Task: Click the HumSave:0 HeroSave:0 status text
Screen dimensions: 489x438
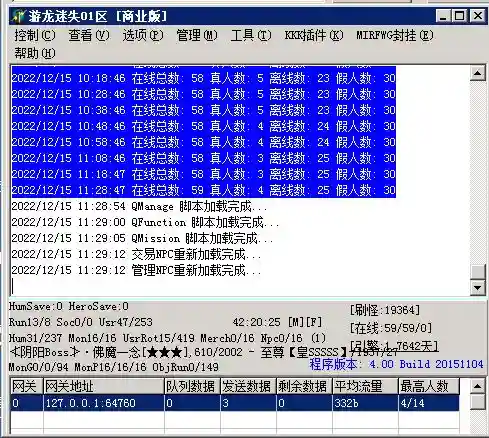Action: click(69, 306)
